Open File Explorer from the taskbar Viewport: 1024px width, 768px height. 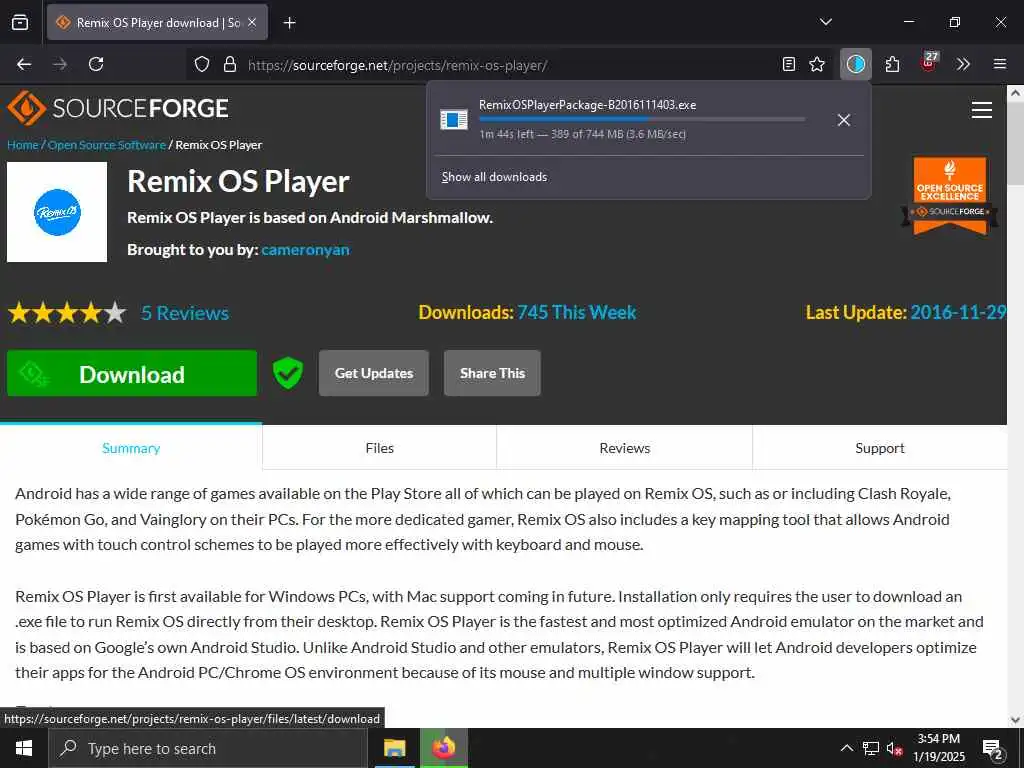click(394, 748)
